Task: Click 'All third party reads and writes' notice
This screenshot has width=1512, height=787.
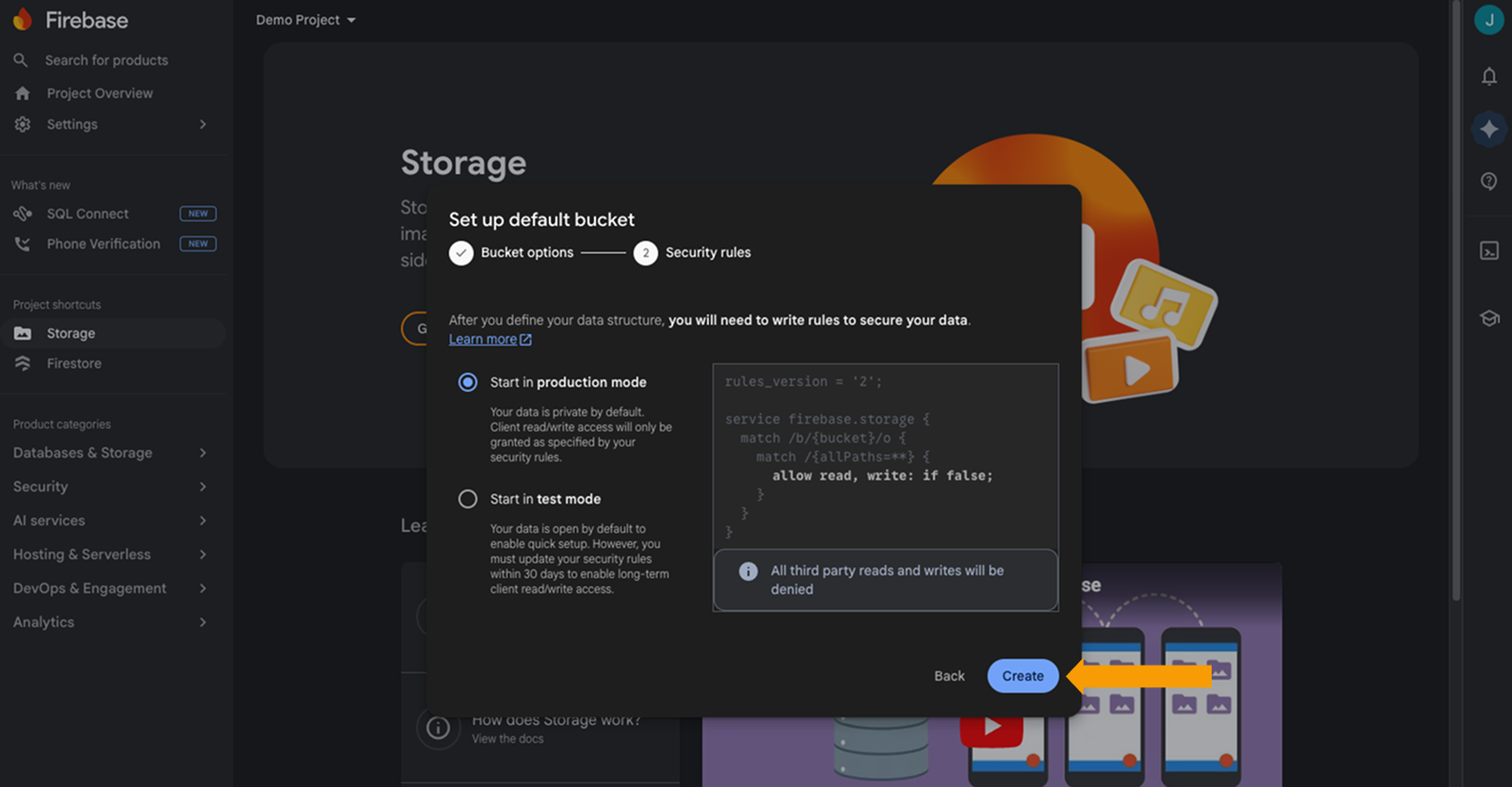Action: tap(886, 580)
